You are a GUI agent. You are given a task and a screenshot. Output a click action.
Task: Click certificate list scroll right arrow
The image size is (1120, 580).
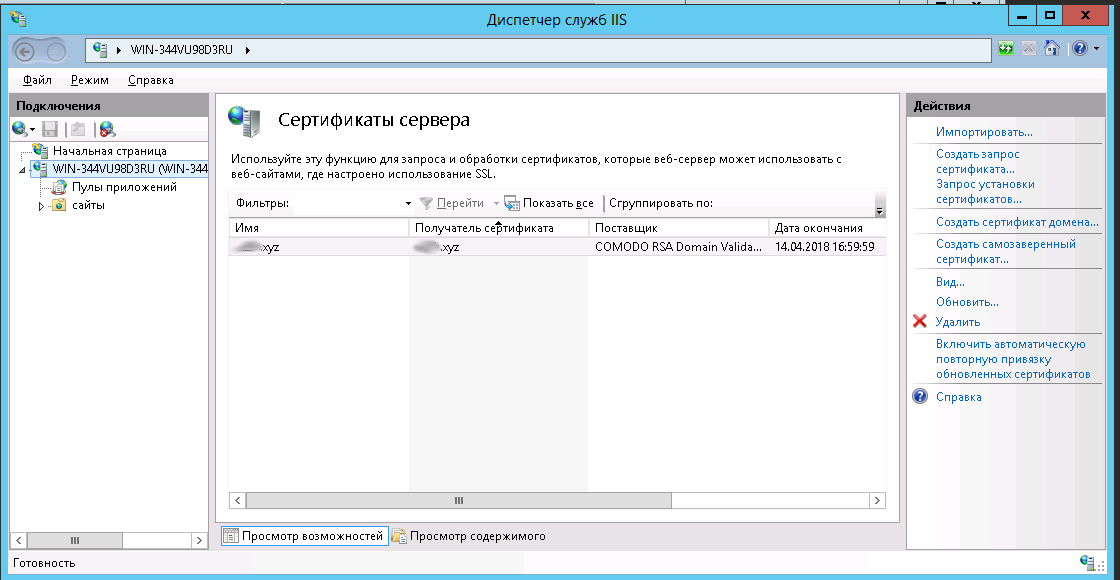click(x=877, y=501)
